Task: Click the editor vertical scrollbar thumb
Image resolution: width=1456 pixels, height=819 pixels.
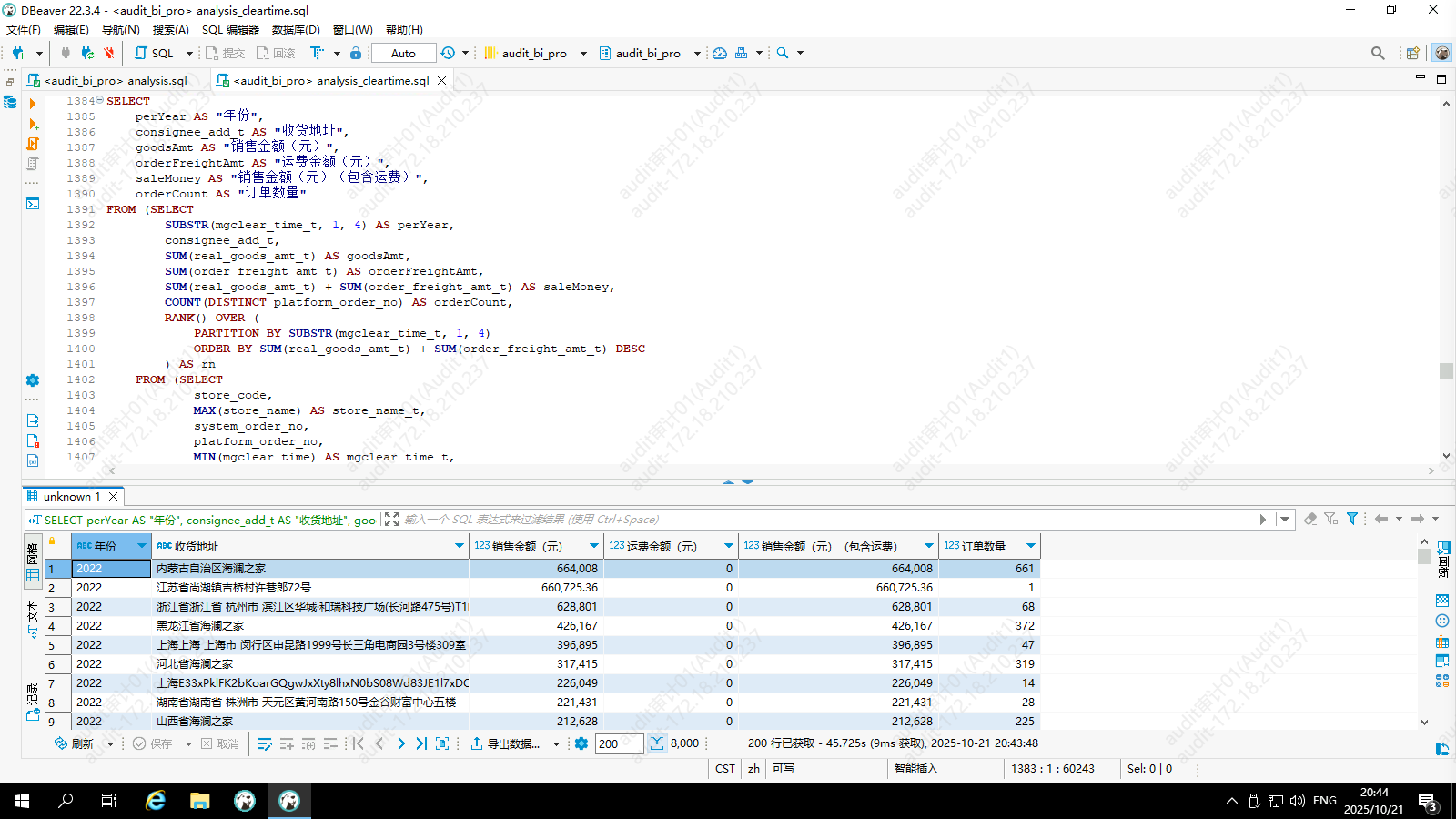Action: point(1446,370)
